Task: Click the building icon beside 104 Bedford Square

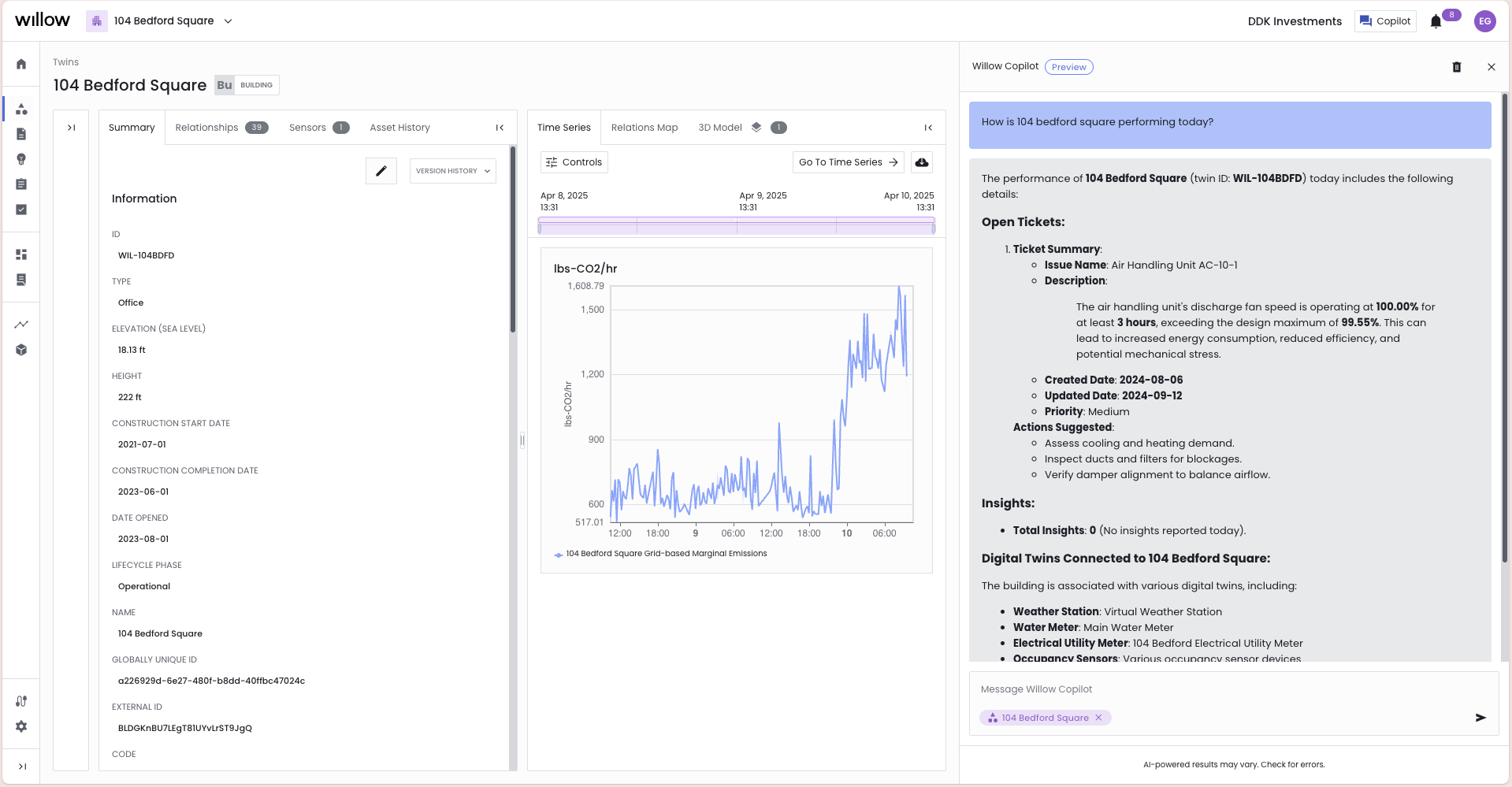Action: [x=97, y=21]
